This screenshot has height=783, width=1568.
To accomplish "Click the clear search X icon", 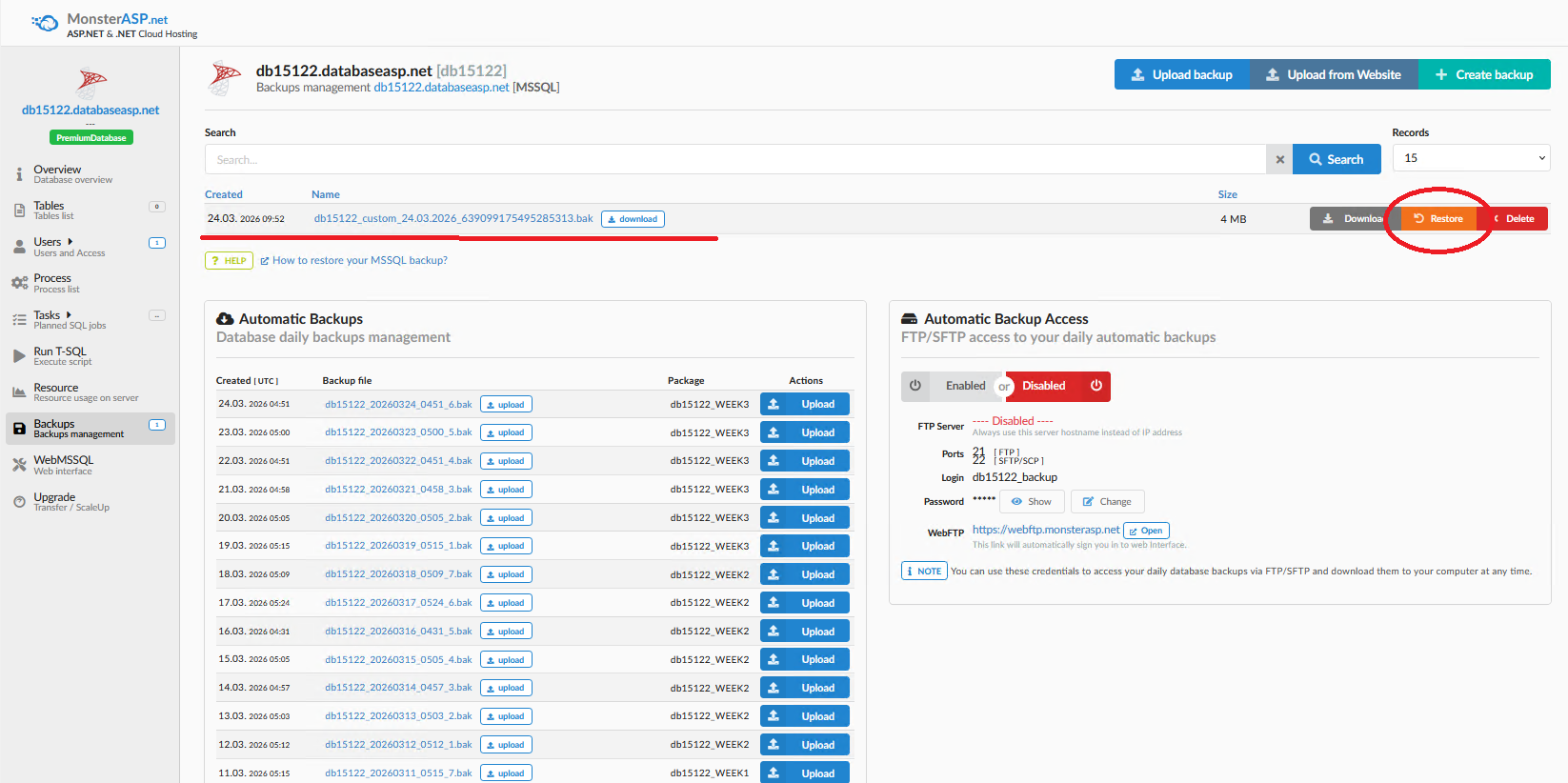I will 1279,160.
